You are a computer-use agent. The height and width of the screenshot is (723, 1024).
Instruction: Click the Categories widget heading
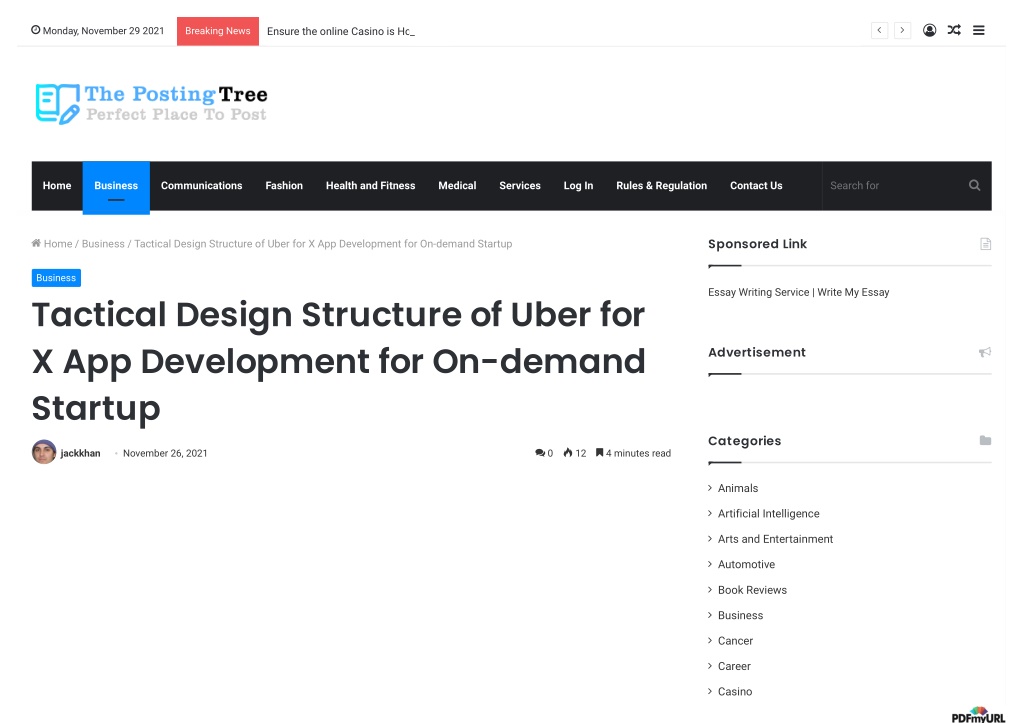click(744, 441)
